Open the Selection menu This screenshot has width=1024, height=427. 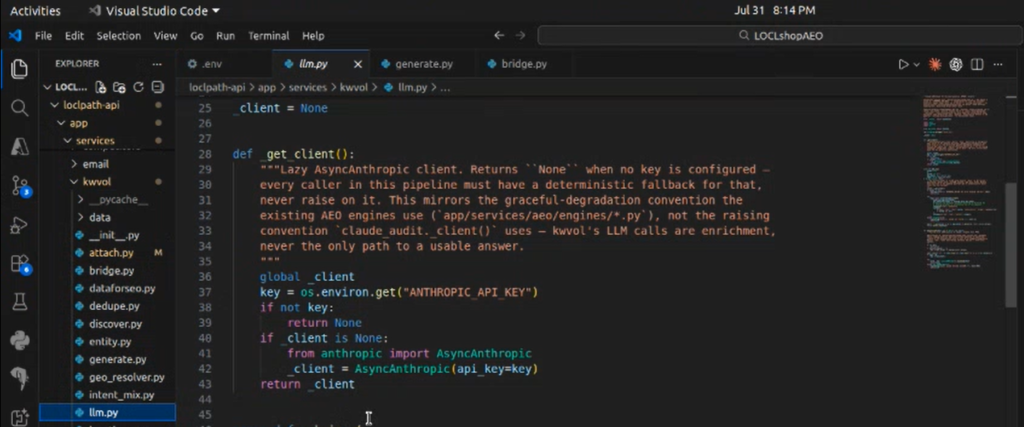[x=119, y=36]
